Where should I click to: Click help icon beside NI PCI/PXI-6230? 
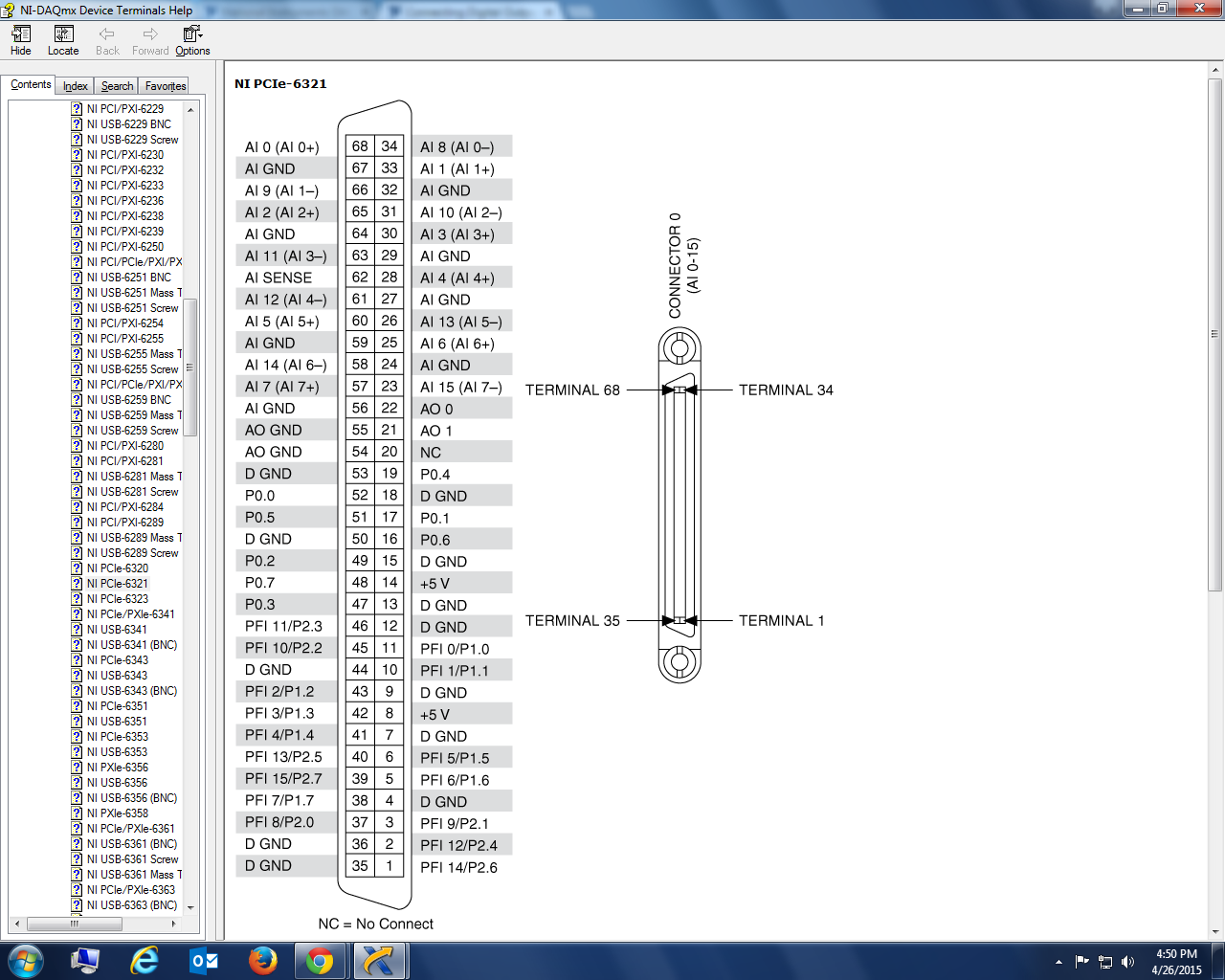pos(77,155)
